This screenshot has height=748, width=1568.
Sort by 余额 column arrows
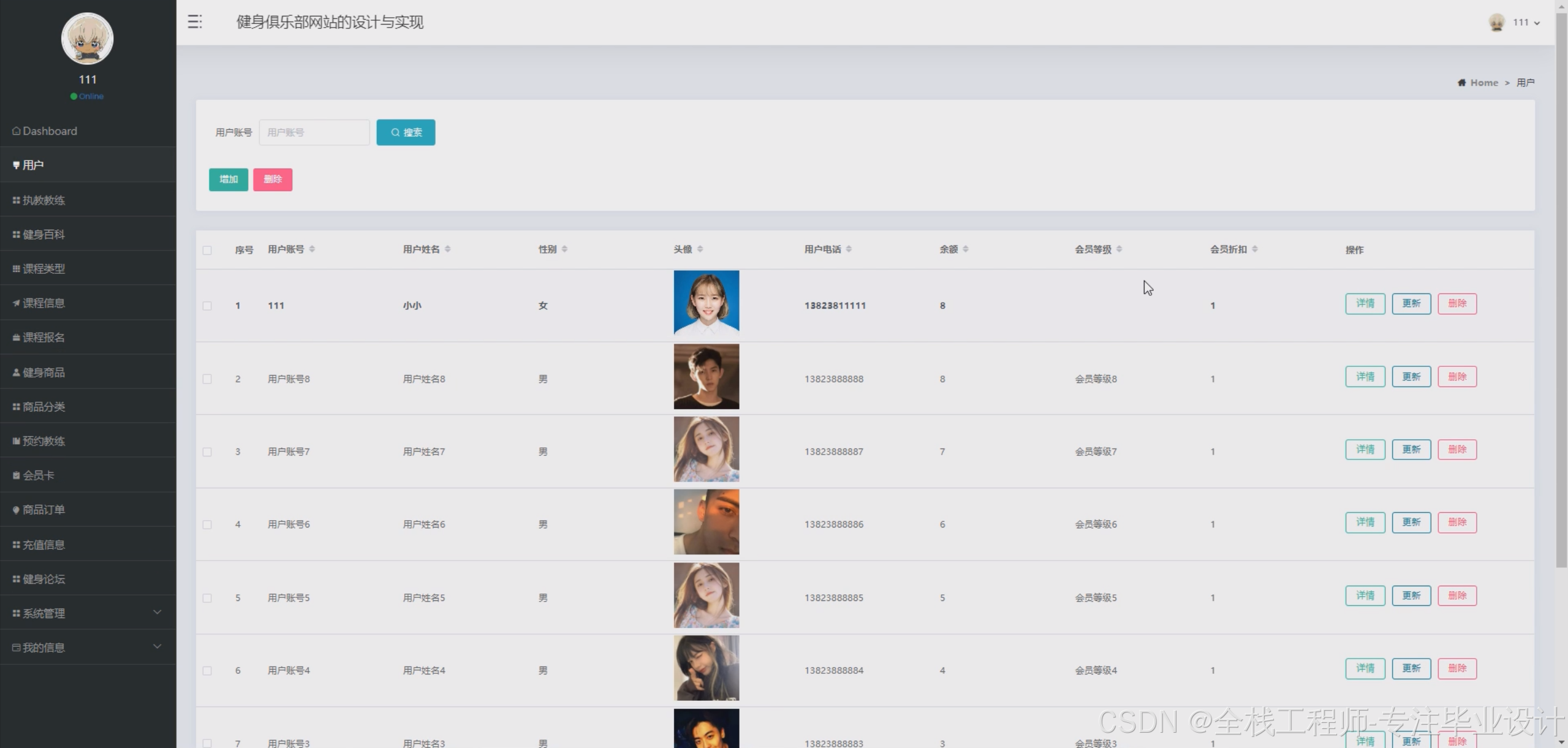click(966, 249)
